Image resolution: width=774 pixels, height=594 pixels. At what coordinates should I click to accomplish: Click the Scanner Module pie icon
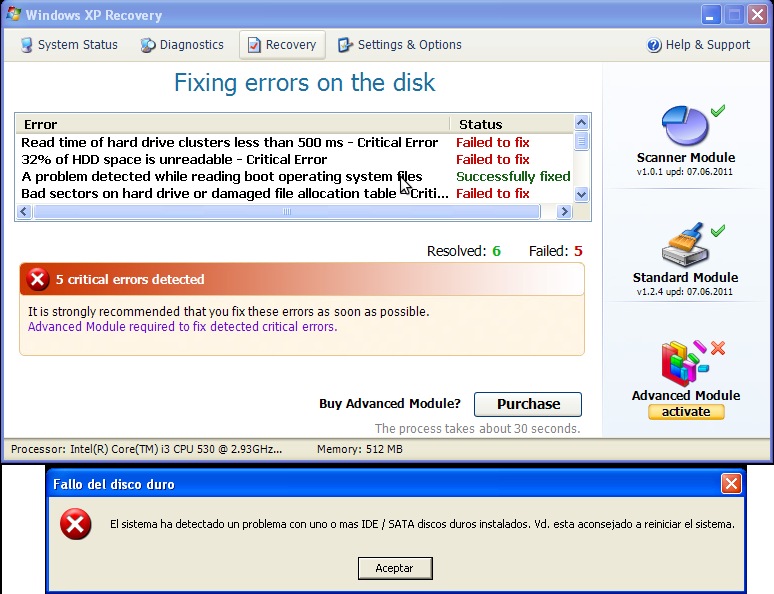(685, 125)
